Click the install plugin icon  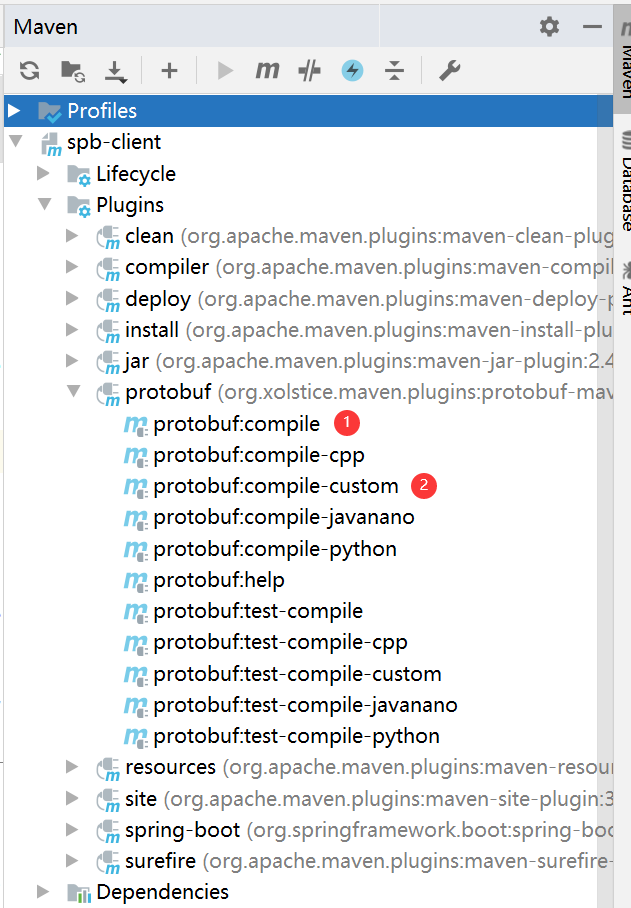coord(108,331)
